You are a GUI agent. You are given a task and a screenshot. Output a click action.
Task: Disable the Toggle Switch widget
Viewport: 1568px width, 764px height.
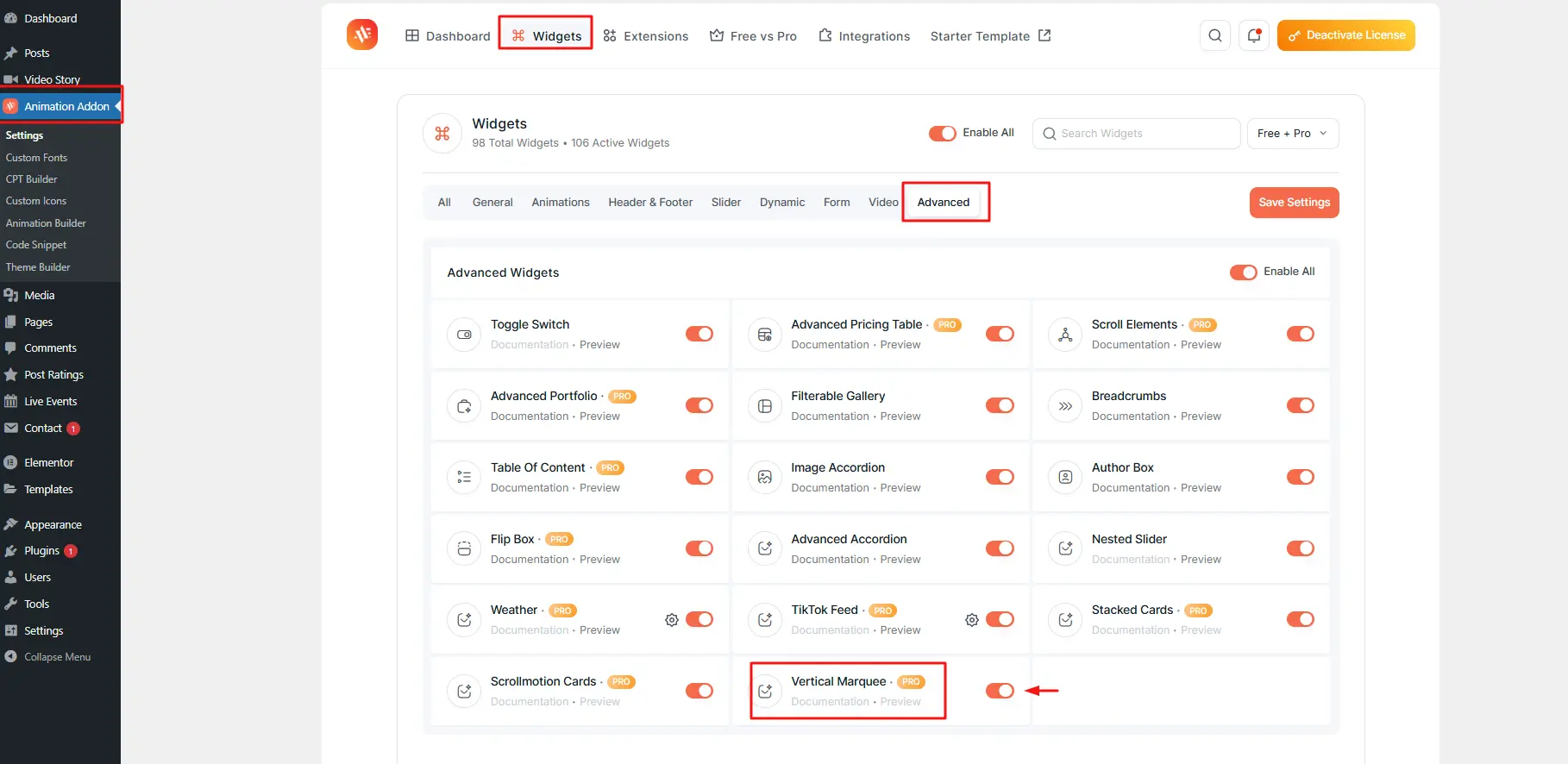coord(699,334)
